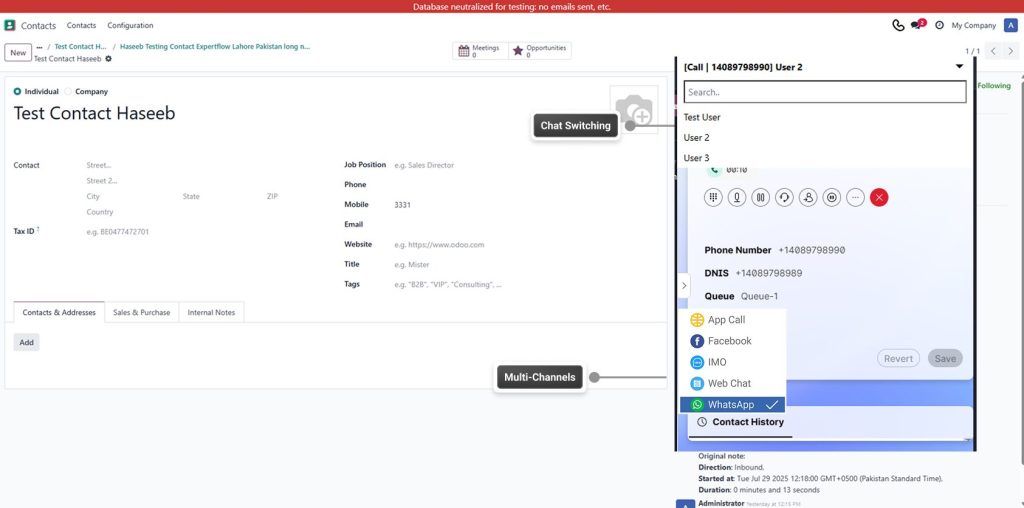Open the My Company switcher
1024x508 pixels.
973,25
